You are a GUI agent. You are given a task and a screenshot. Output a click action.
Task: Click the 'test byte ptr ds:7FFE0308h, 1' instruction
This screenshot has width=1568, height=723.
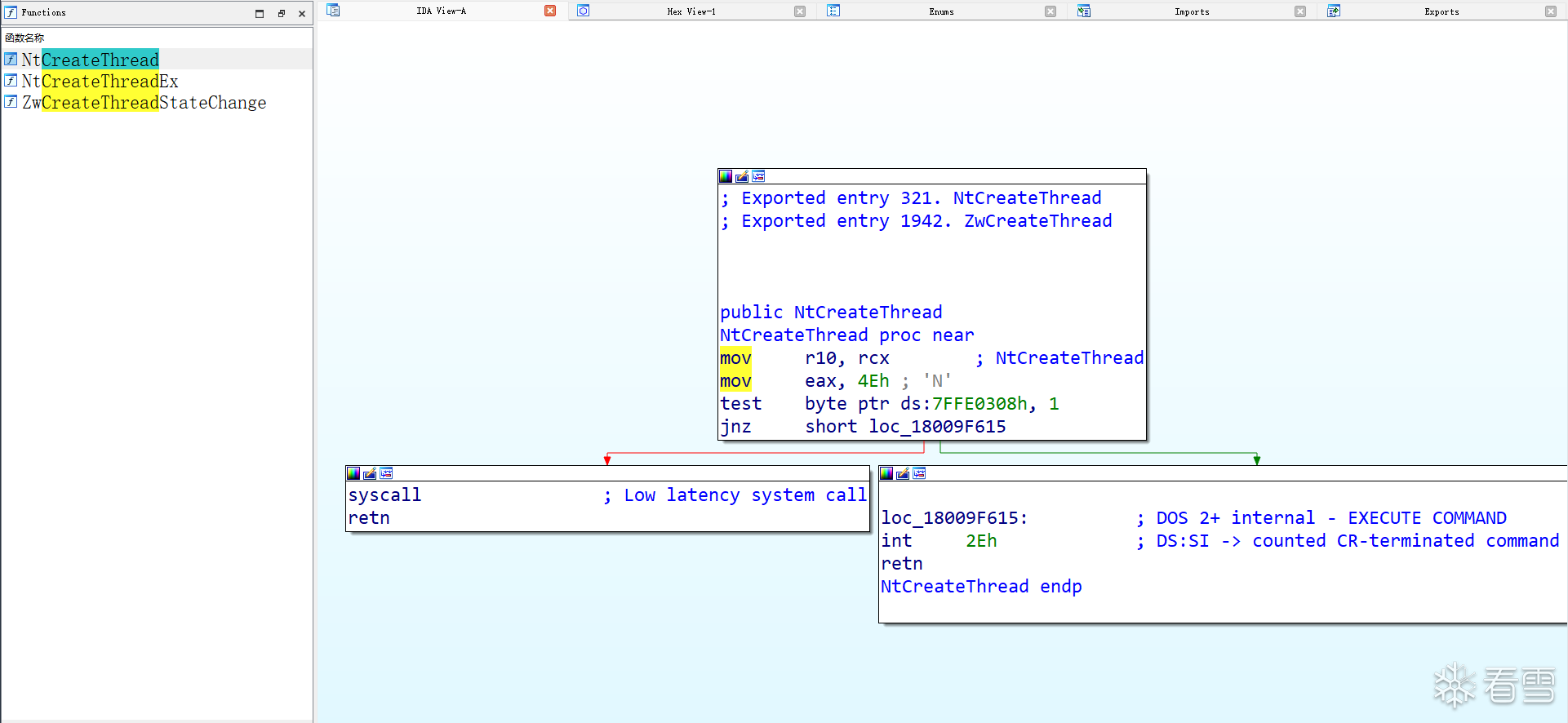click(890, 404)
